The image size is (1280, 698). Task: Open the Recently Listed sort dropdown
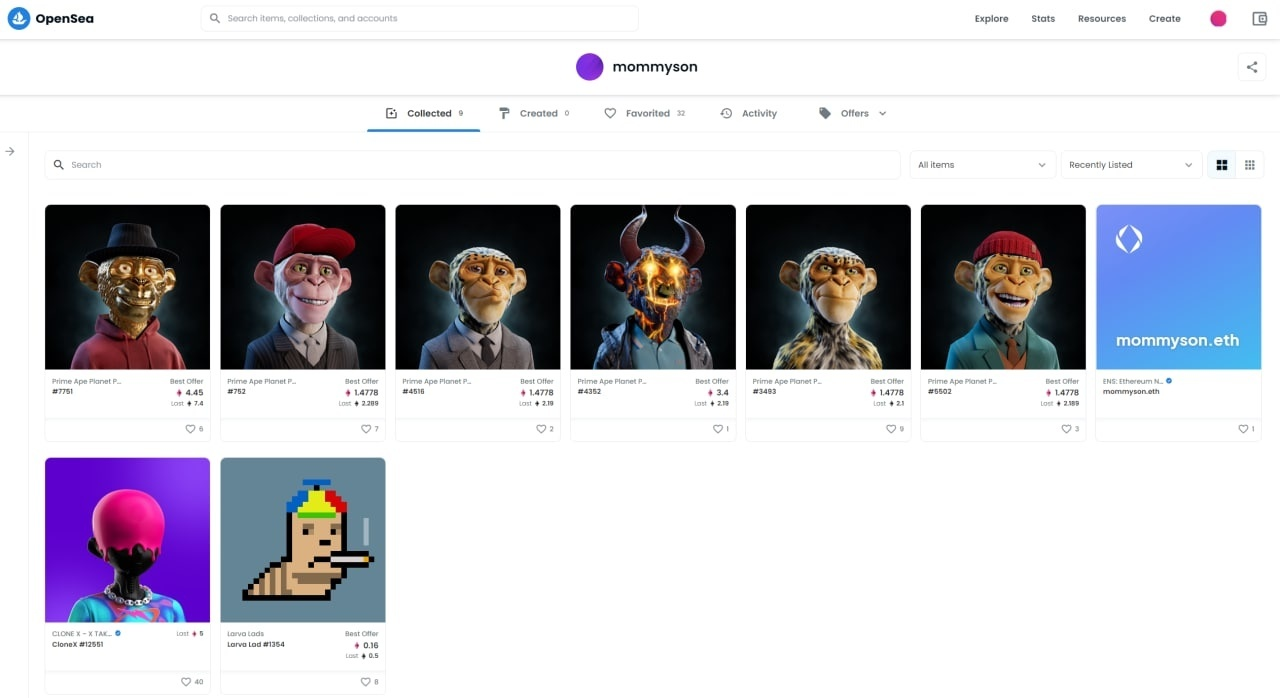click(1131, 165)
